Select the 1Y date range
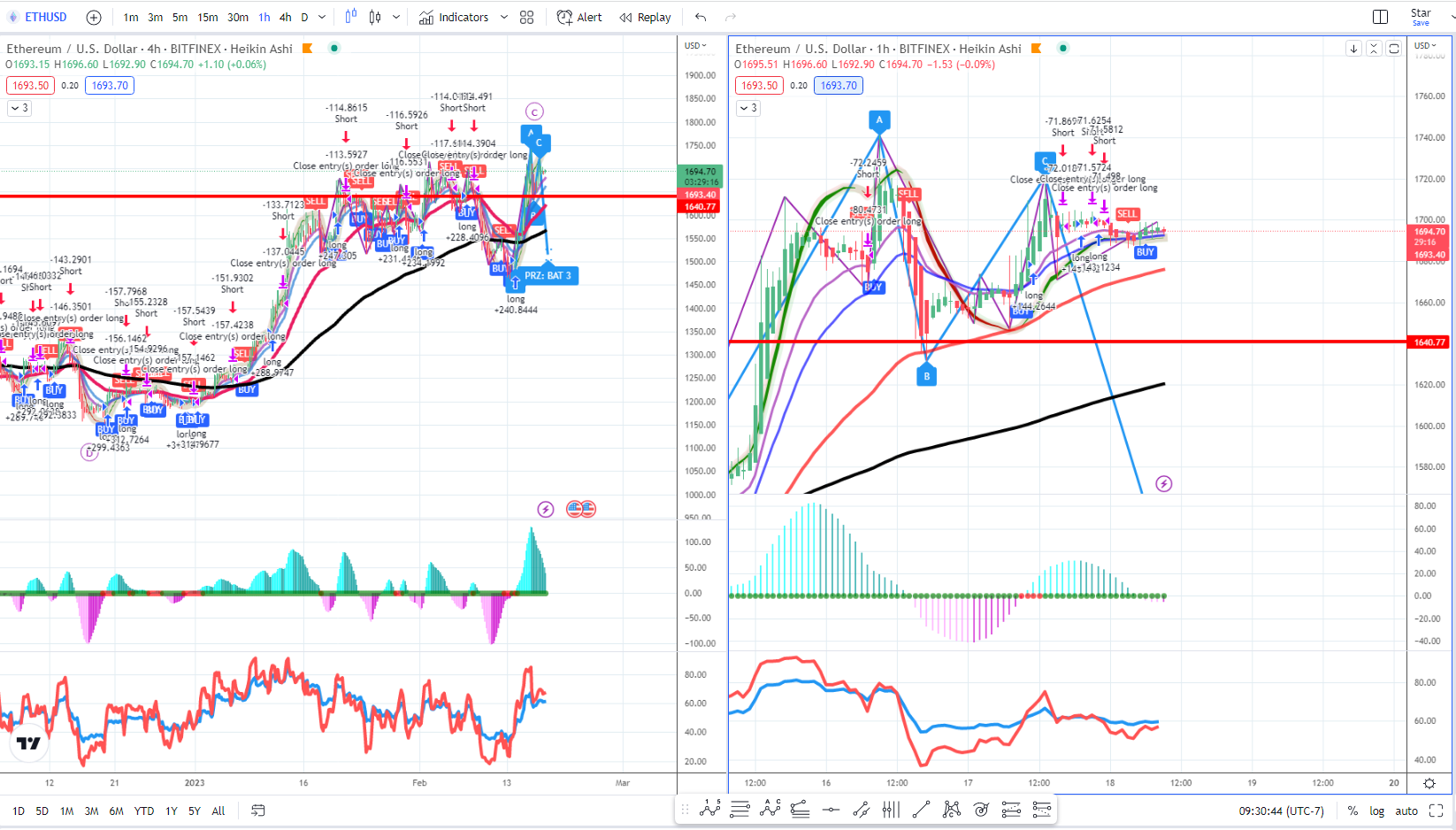Viewport: 1456px width, 830px height. (x=172, y=811)
